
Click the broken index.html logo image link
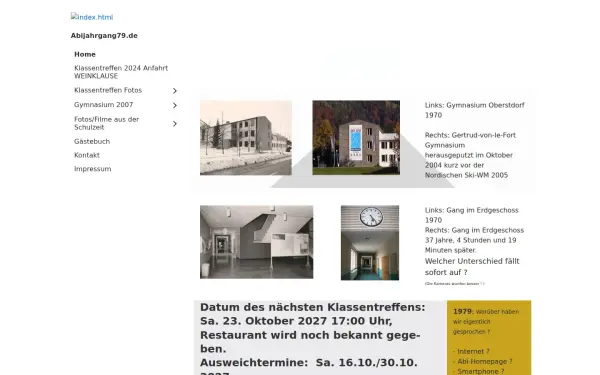[x=92, y=17]
